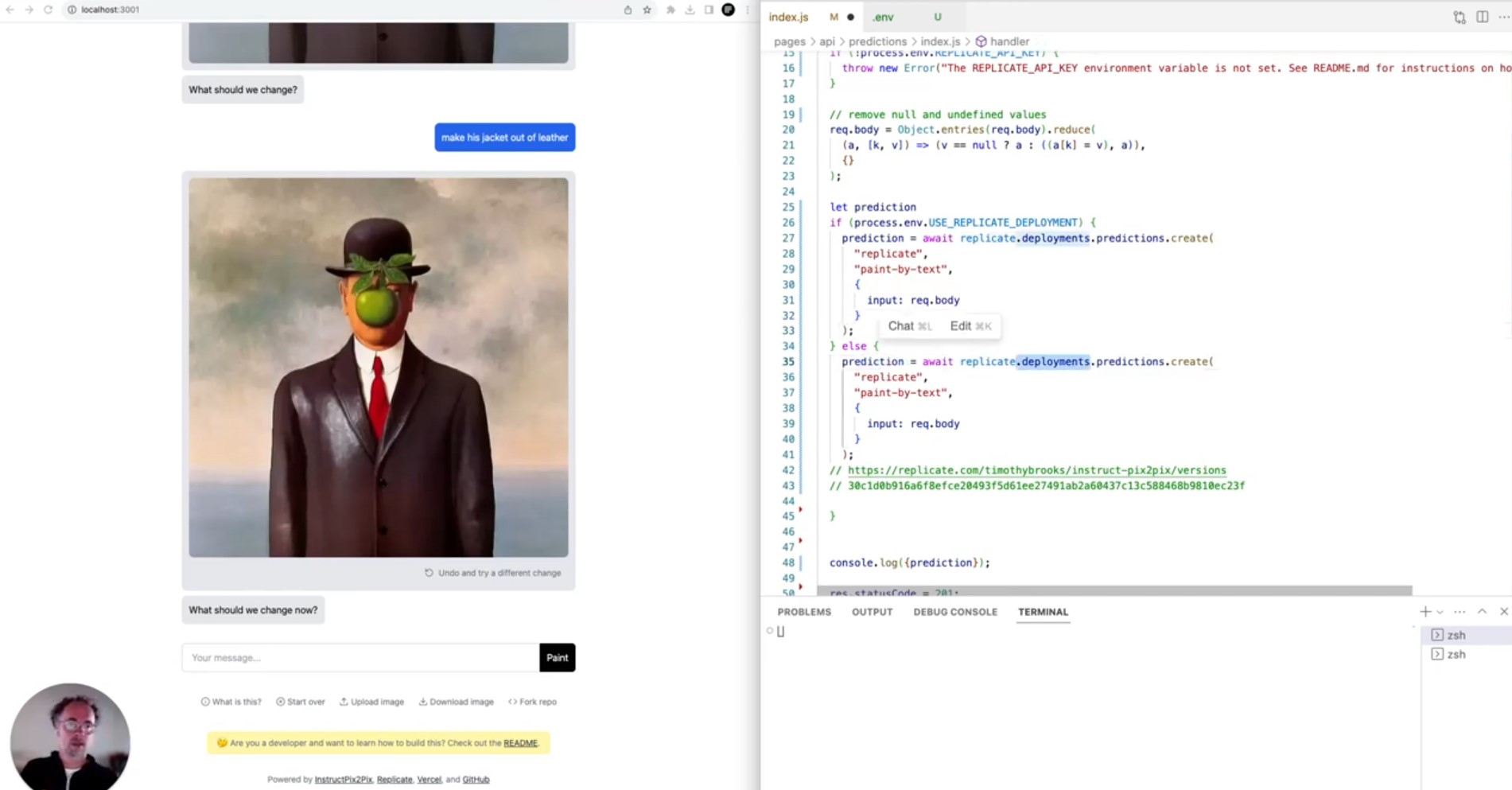Viewport: 1512px width, 790px height.
Task: Open terminal panel more actions
Action: tap(1460, 611)
